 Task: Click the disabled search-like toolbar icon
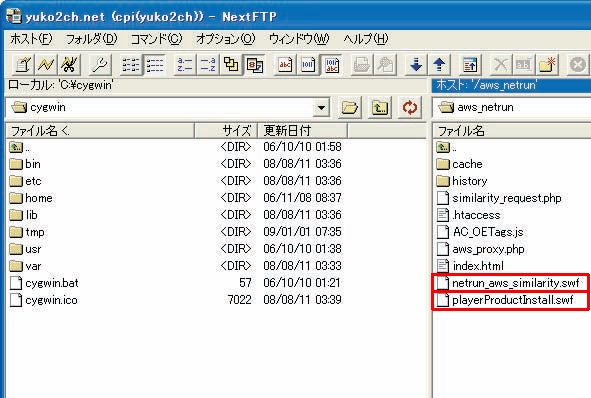click(385, 65)
